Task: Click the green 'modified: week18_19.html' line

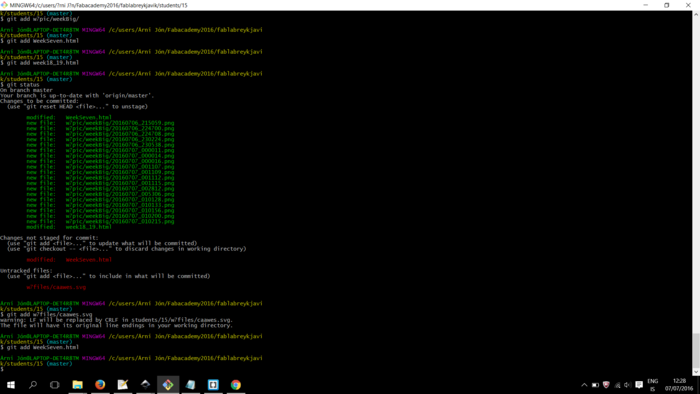Action: [x=69, y=227]
